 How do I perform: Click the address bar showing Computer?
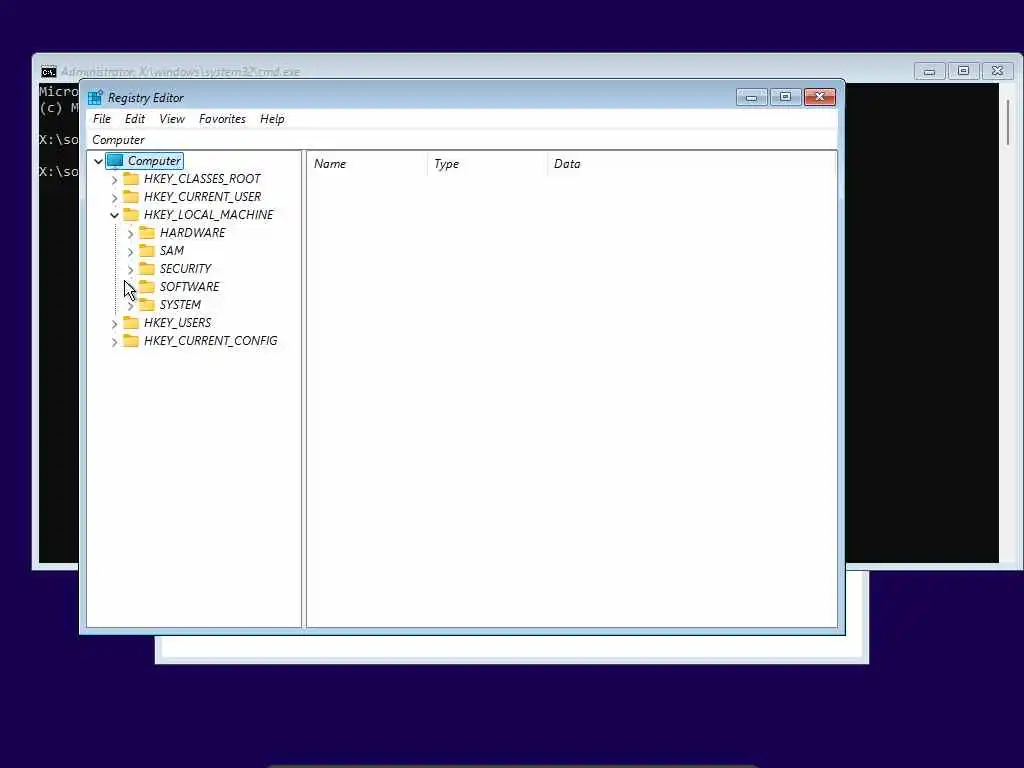[462, 140]
